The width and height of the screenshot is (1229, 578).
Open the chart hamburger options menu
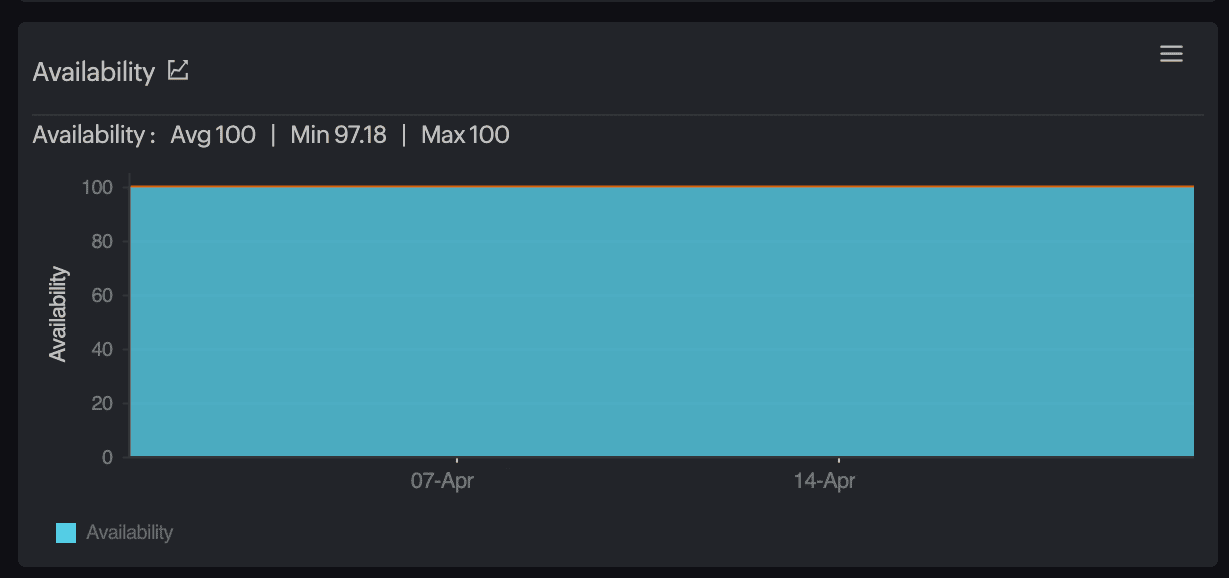coord(1171,54)
